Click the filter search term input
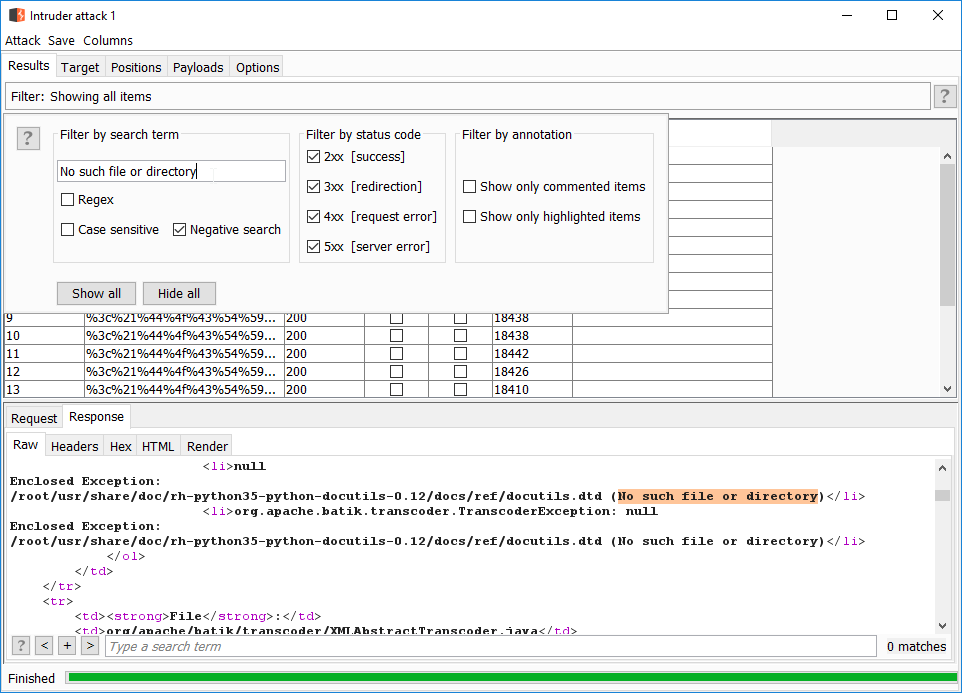The height and width of the screenshot is (693, 962). [171, 171]
